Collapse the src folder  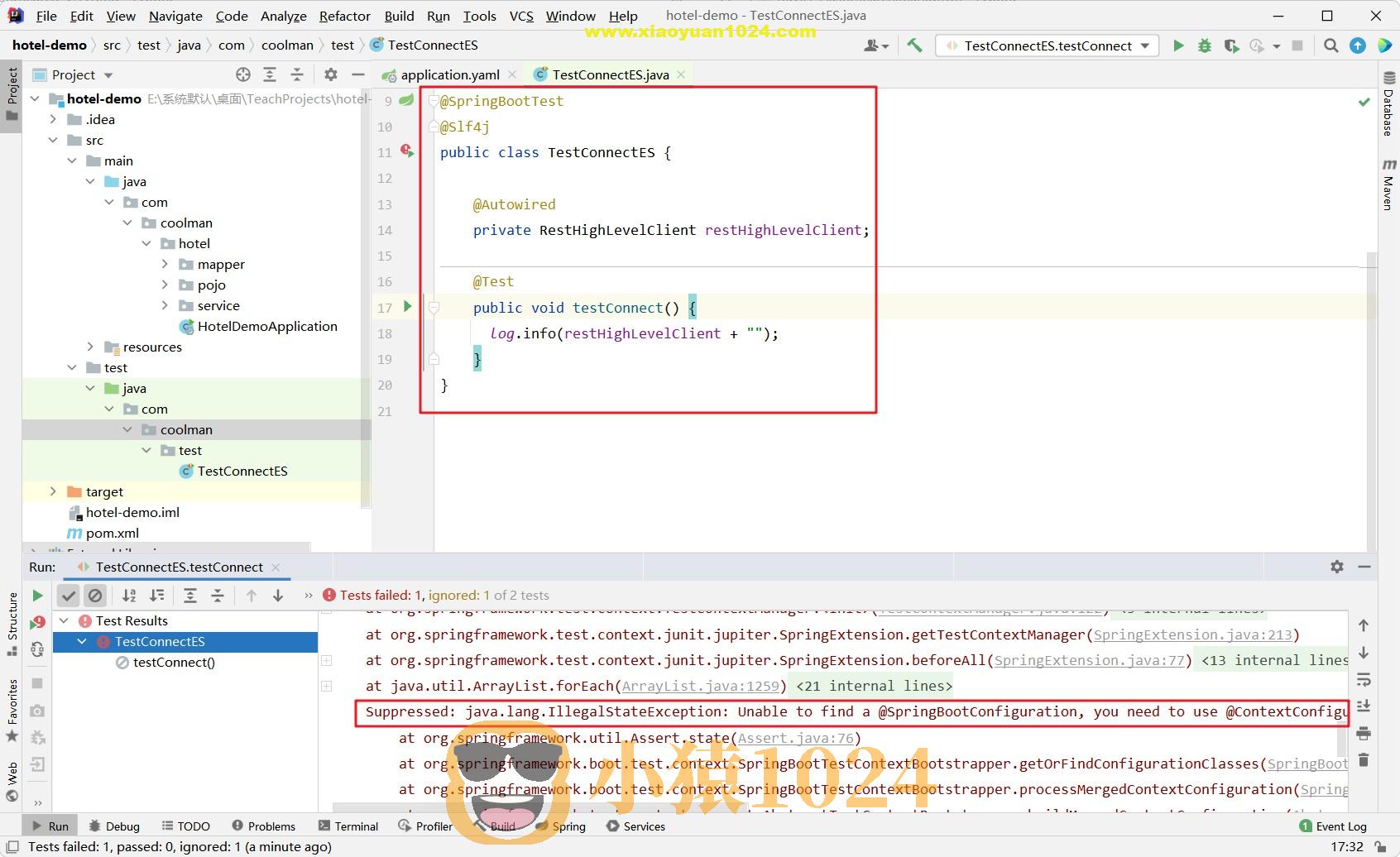coord(53,140)
